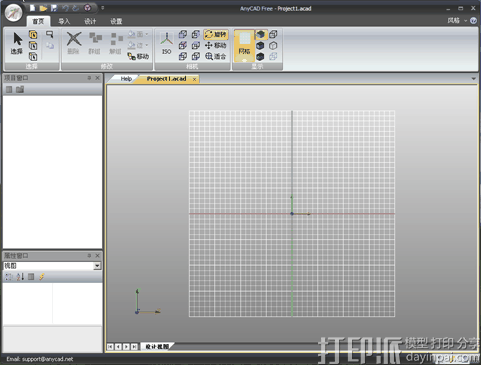Click the round purple icon in quick access bar
The height and width of the screenshot is (365, 481).
[x=87, y=8]
